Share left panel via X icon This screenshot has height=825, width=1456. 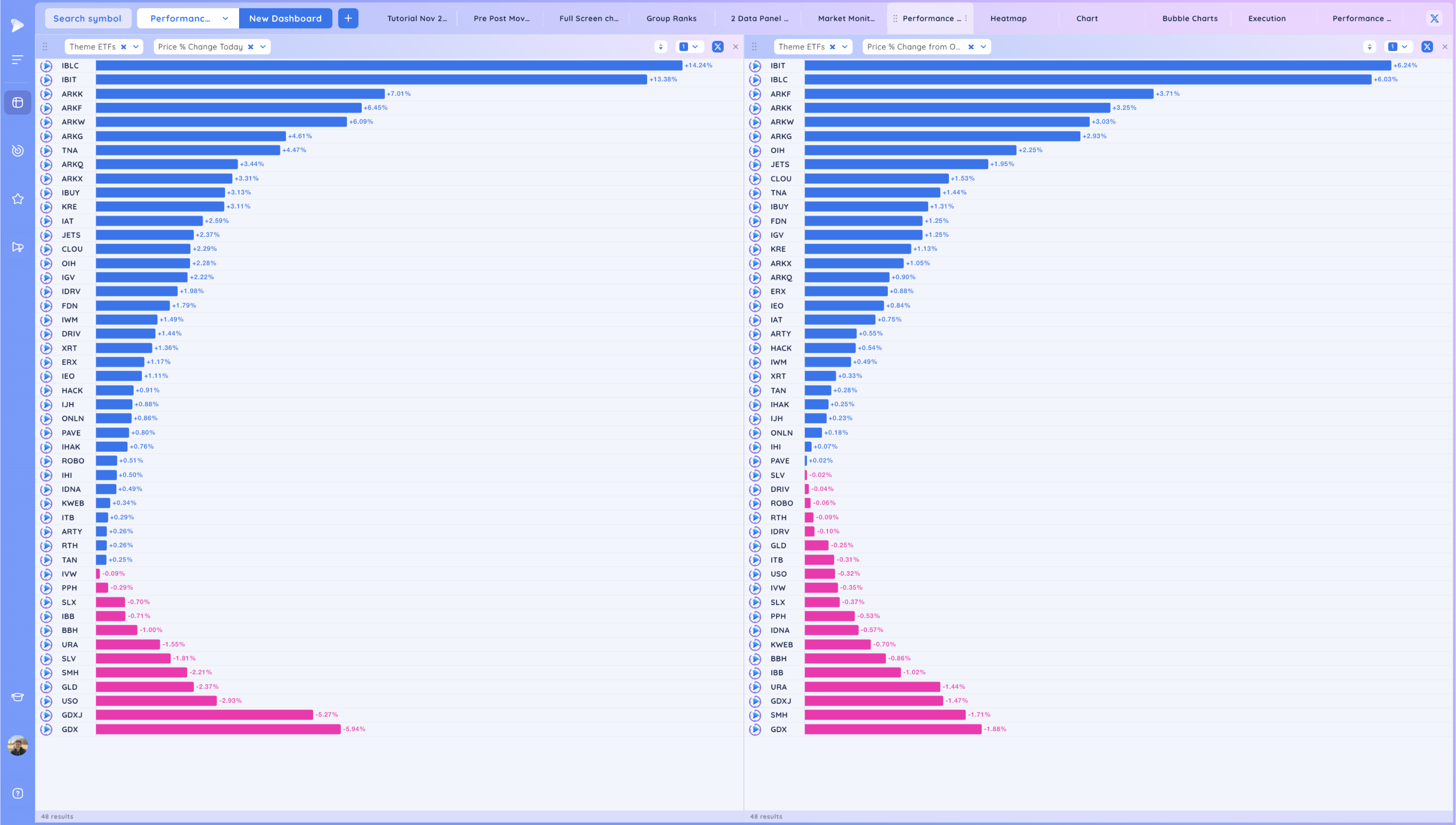(717, 47)
